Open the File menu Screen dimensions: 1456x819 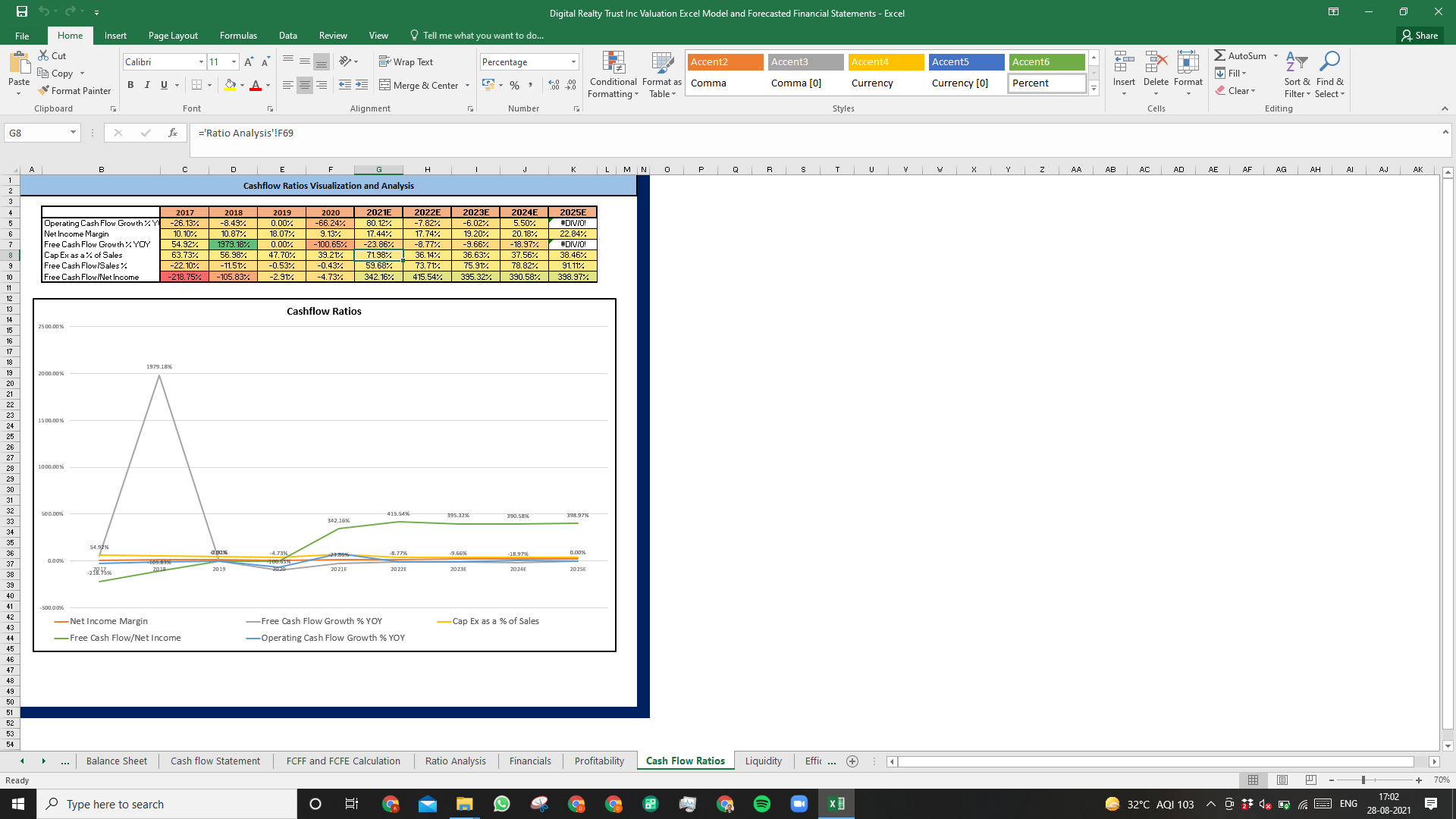tap(22, 36)
